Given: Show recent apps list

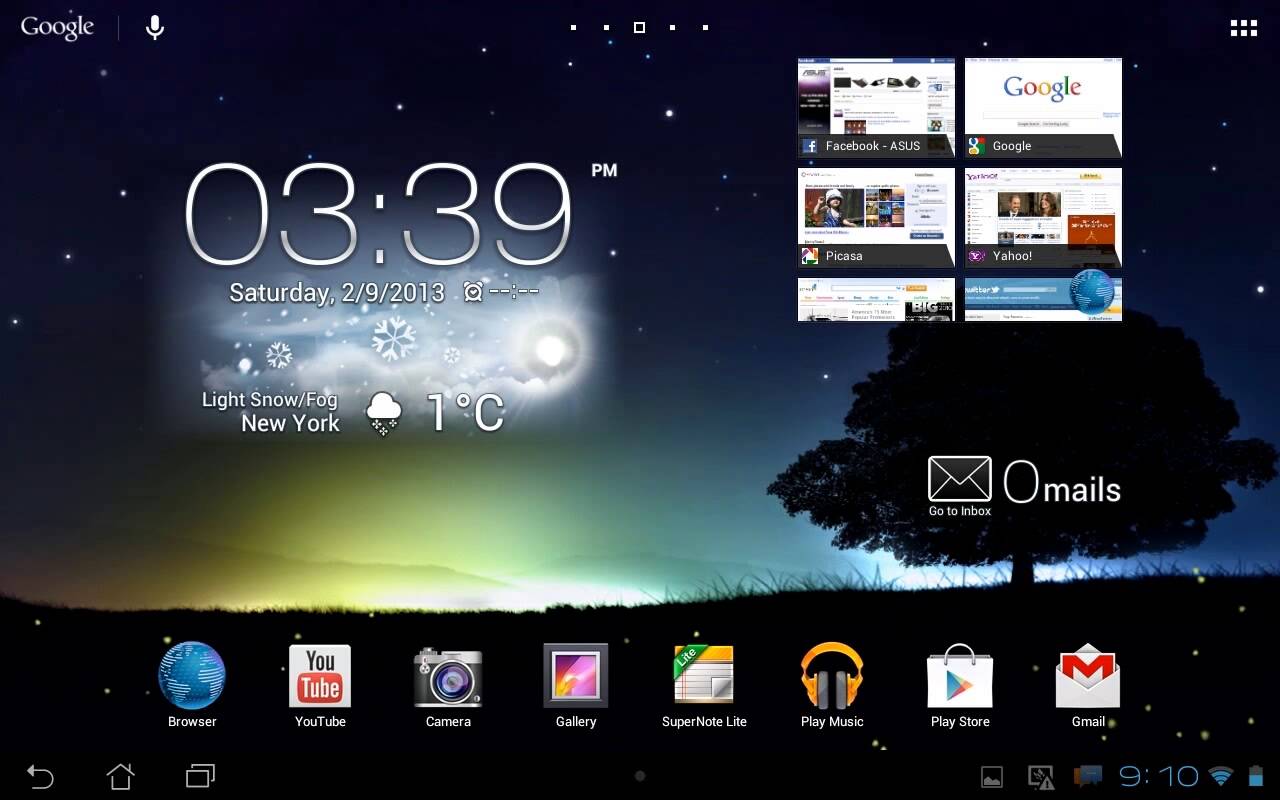Looking at the screenshot, I should (200, 776).
